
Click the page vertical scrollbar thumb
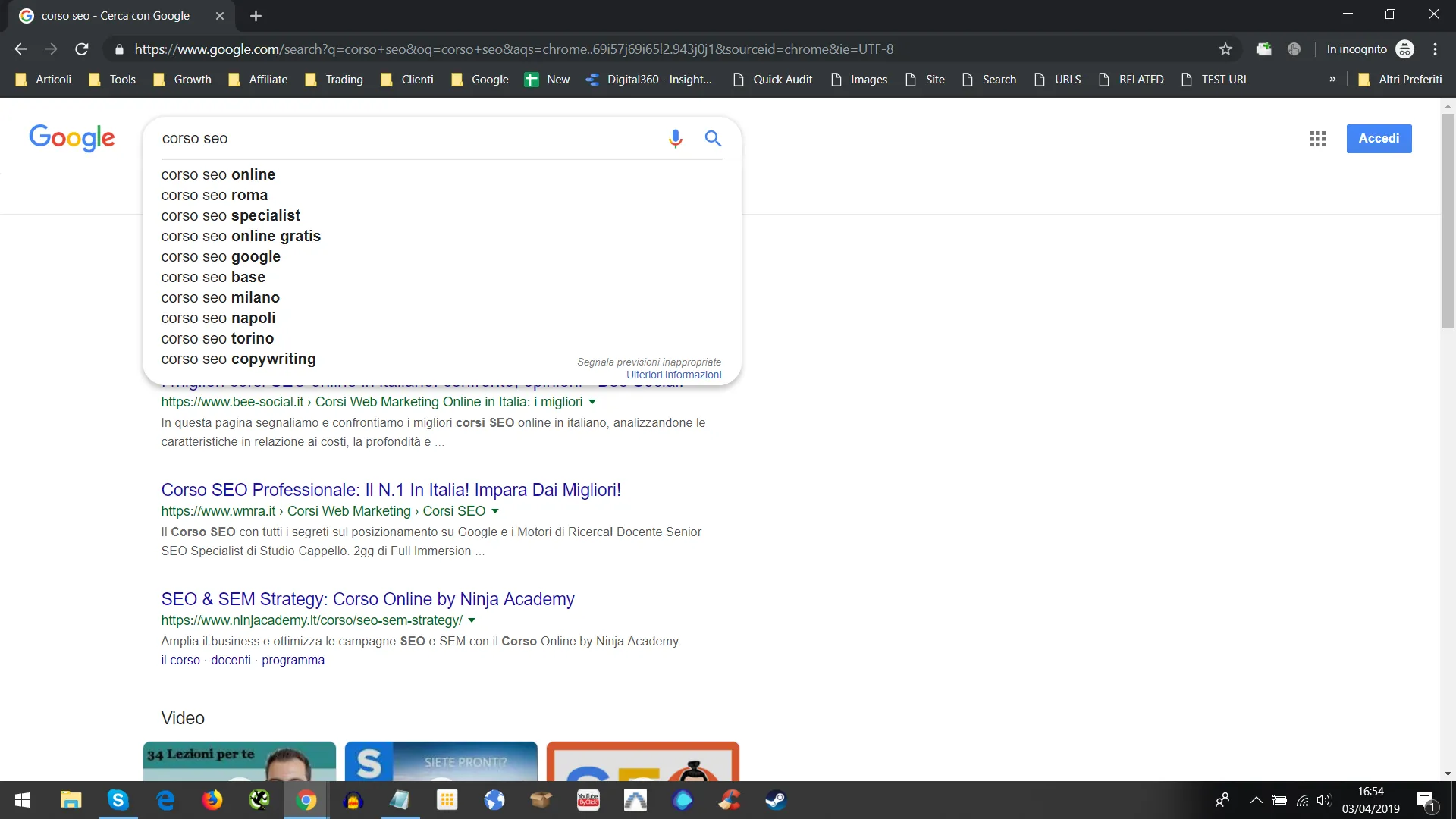(x=1448, y=220)
